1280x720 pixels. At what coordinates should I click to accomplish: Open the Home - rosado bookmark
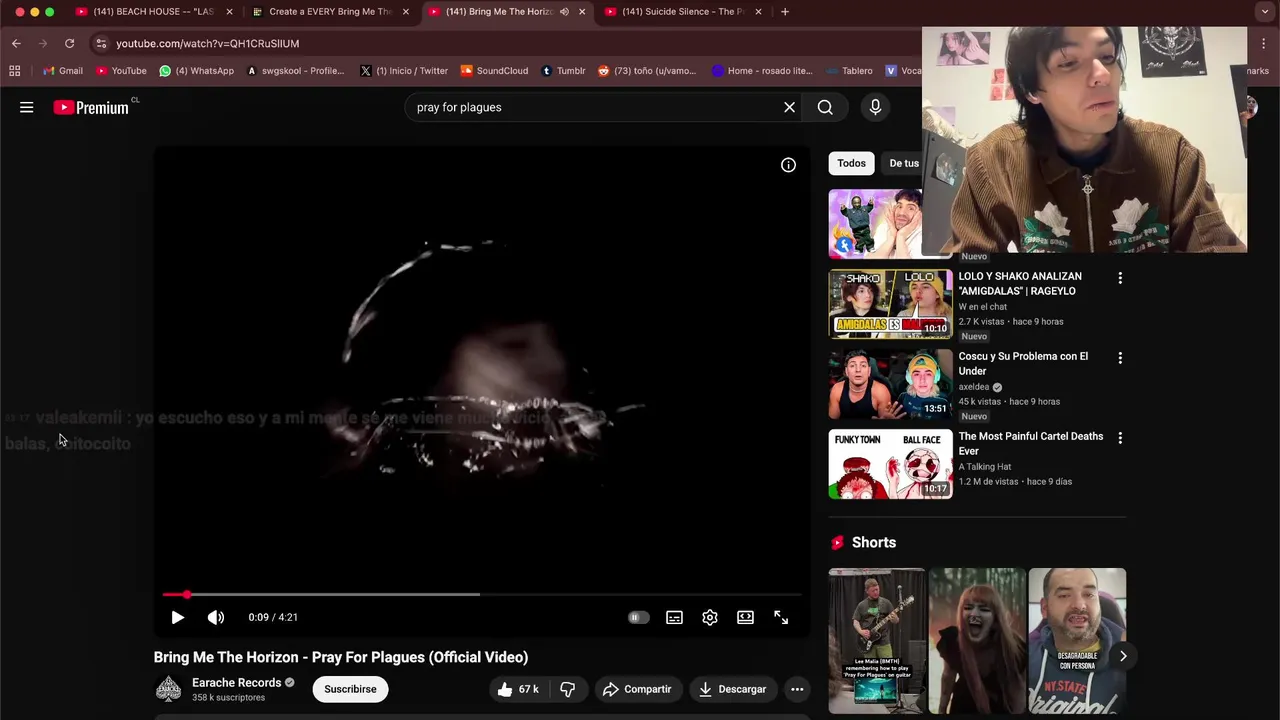coord(762,71)
